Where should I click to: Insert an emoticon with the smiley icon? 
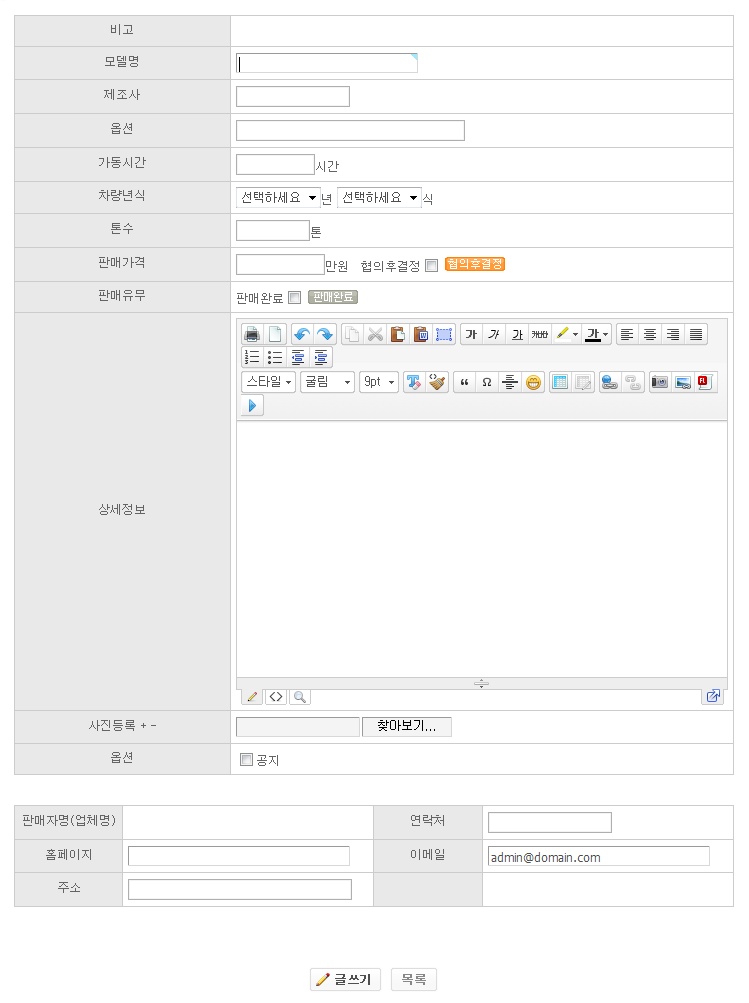coord(534,382)
